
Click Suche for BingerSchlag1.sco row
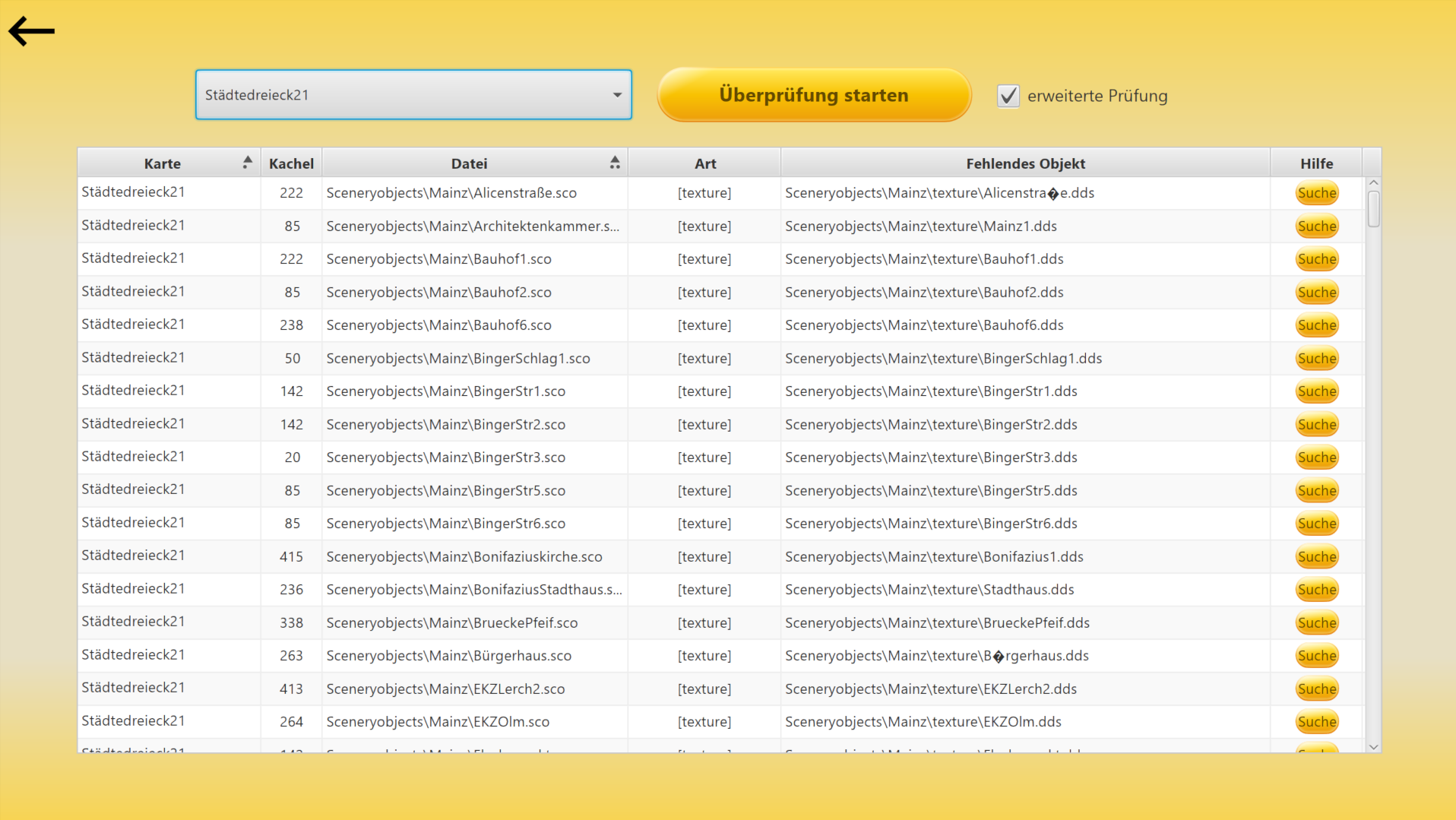[1316, 359]
